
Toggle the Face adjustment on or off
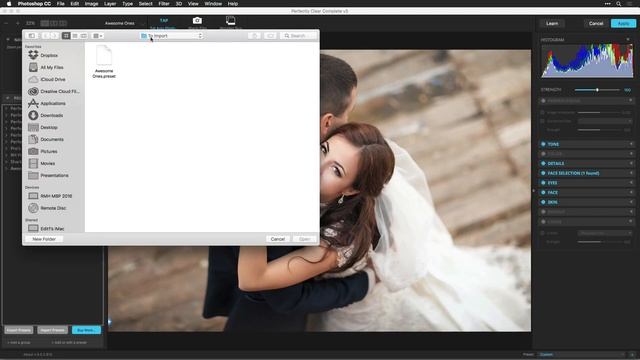pos(543,192)
